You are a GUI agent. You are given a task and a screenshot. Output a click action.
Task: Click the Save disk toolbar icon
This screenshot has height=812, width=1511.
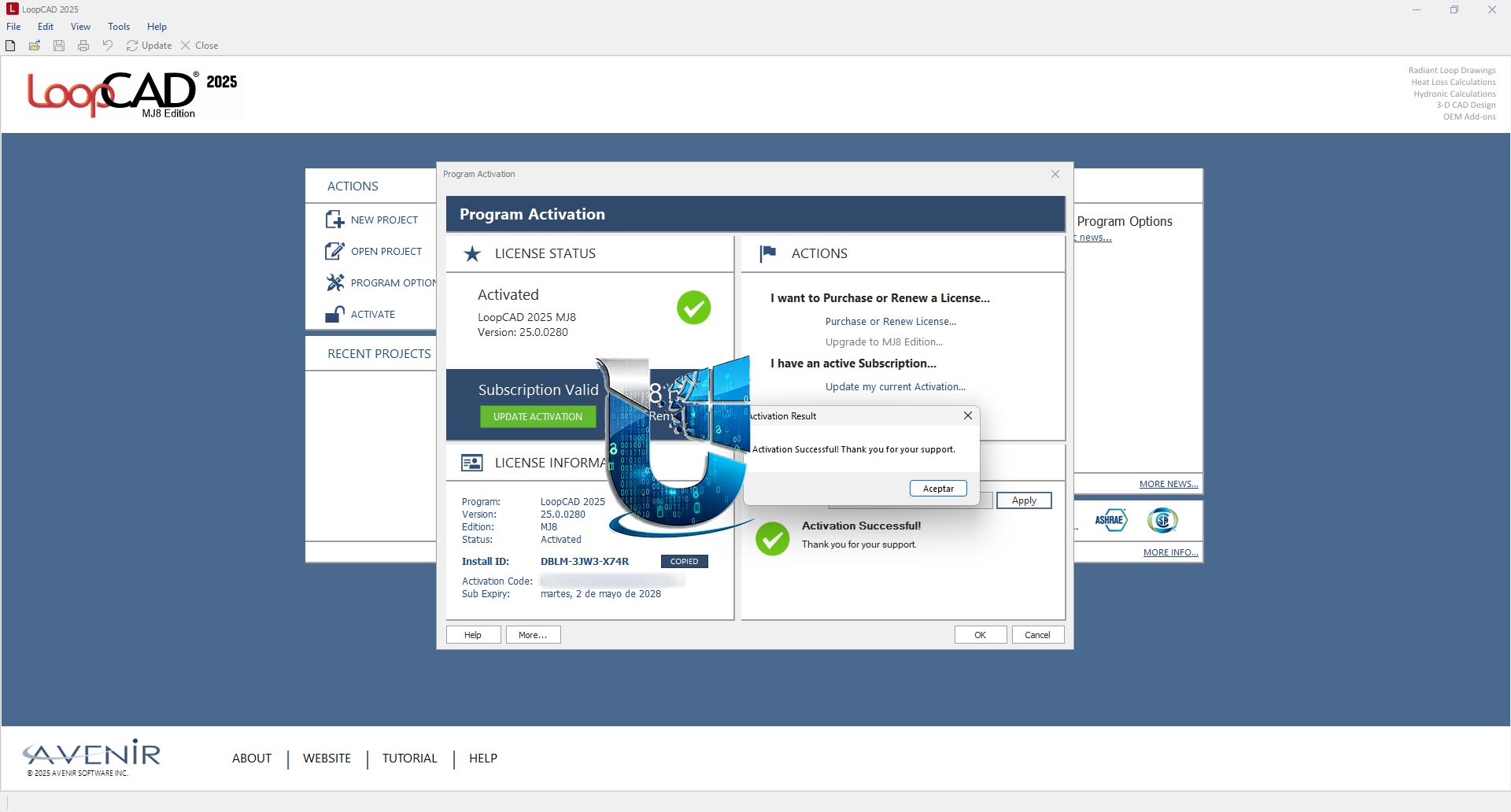(x=59, y=46)
